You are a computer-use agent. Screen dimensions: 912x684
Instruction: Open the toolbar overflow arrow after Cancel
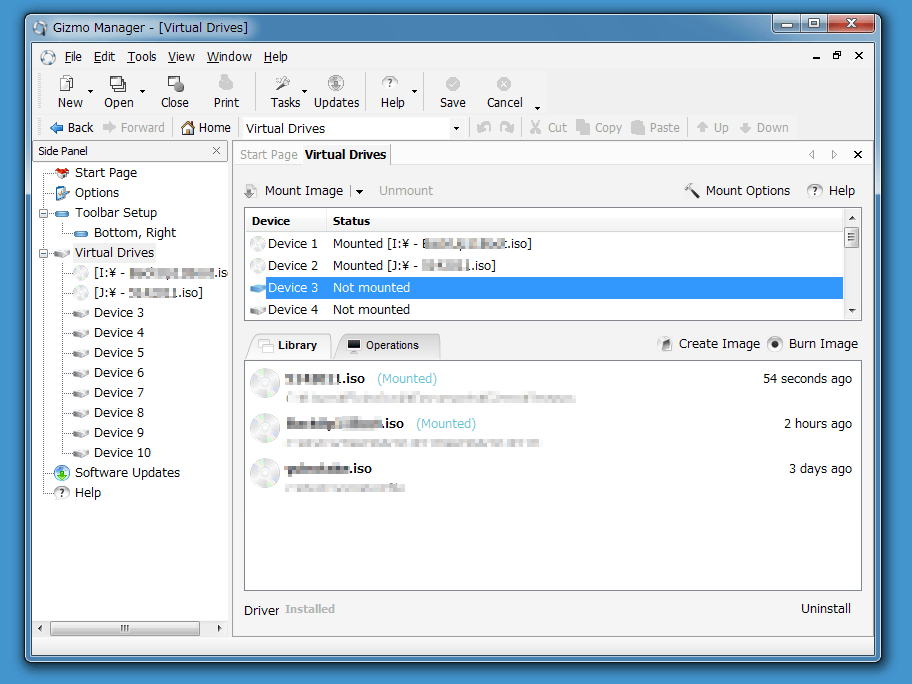tap(537, 108)
